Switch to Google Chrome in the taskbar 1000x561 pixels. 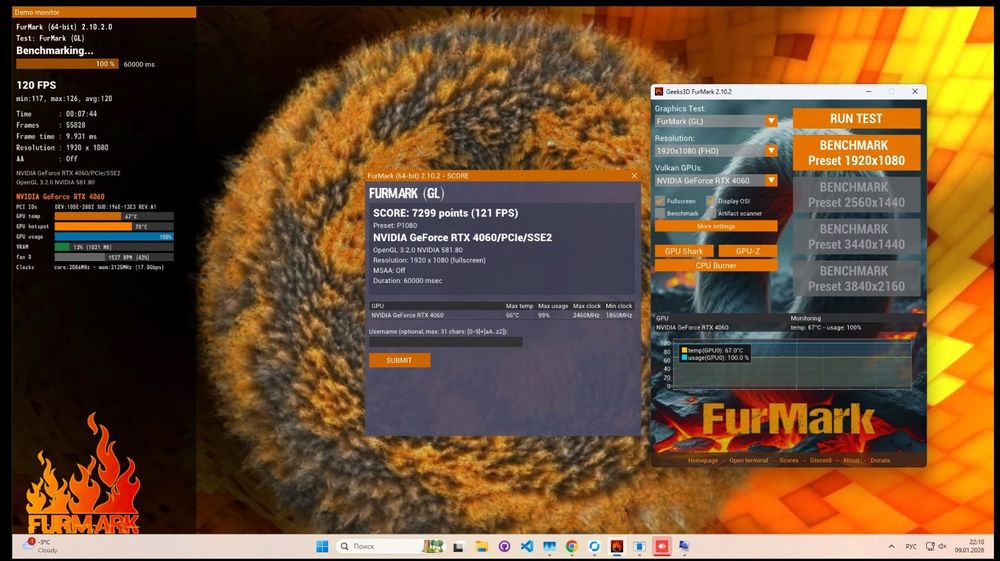click(x=571, y=546)
